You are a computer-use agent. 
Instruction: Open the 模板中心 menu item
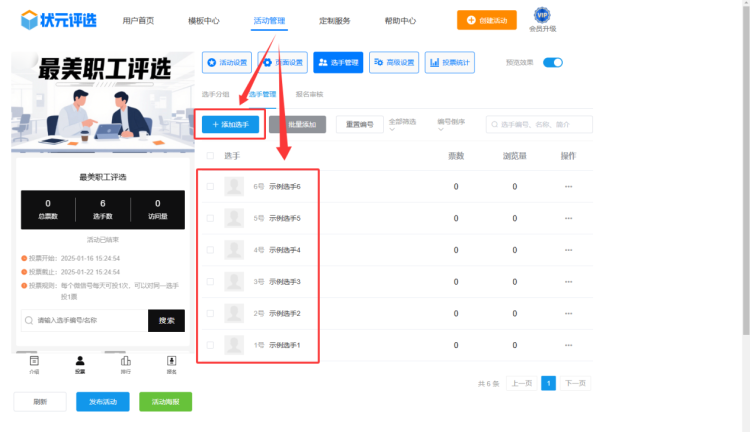pyautogui.click(x=204, y=20)
